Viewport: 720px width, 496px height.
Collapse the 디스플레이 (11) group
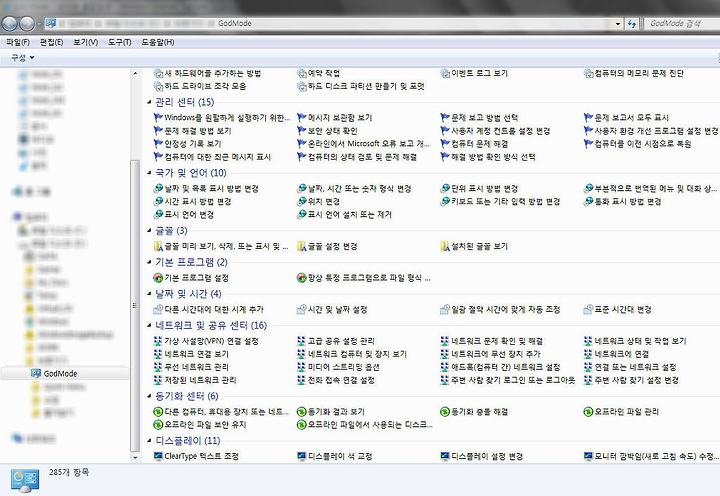coord(149,440)
